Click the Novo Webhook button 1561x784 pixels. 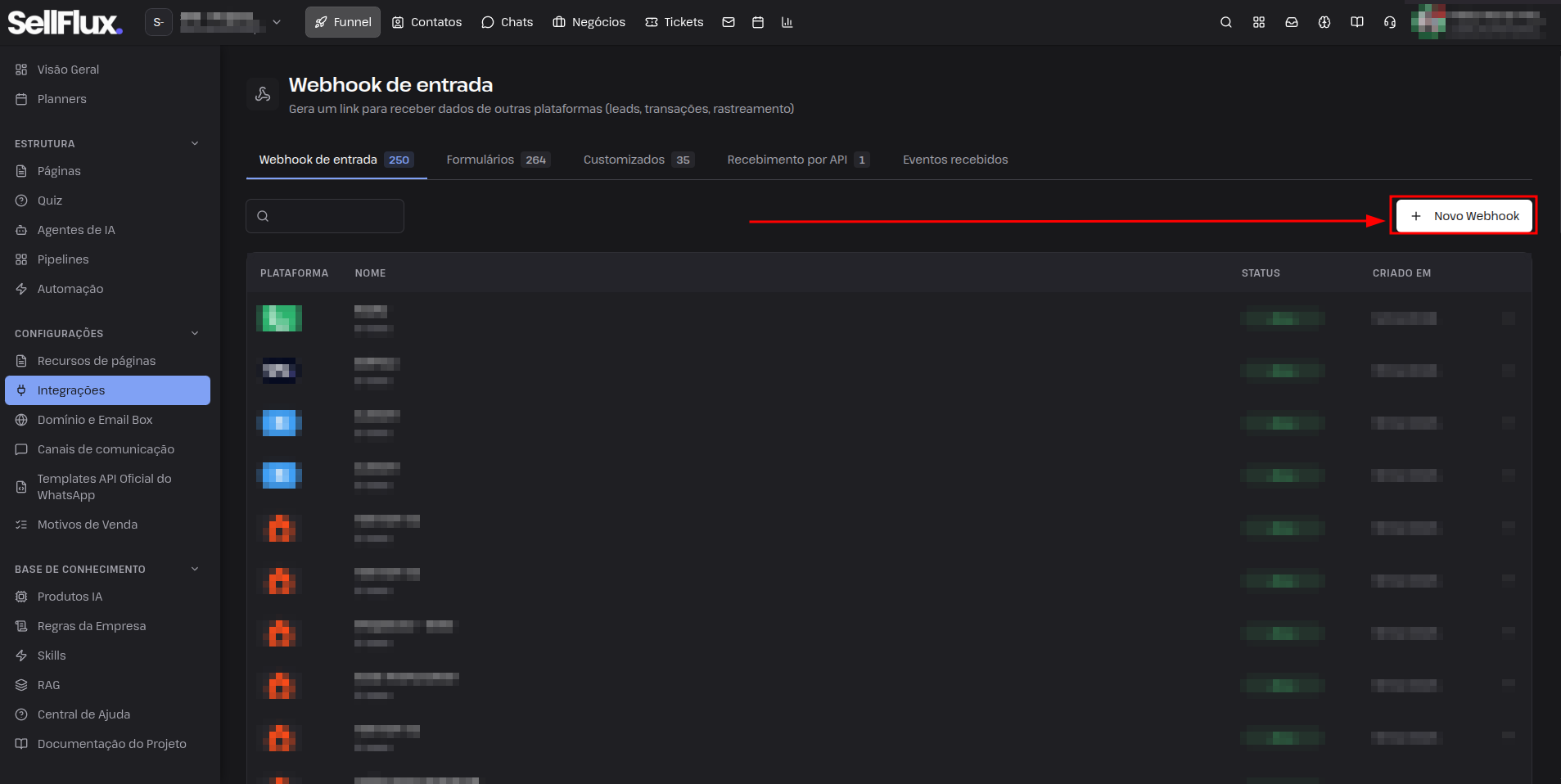[1464, 216]
